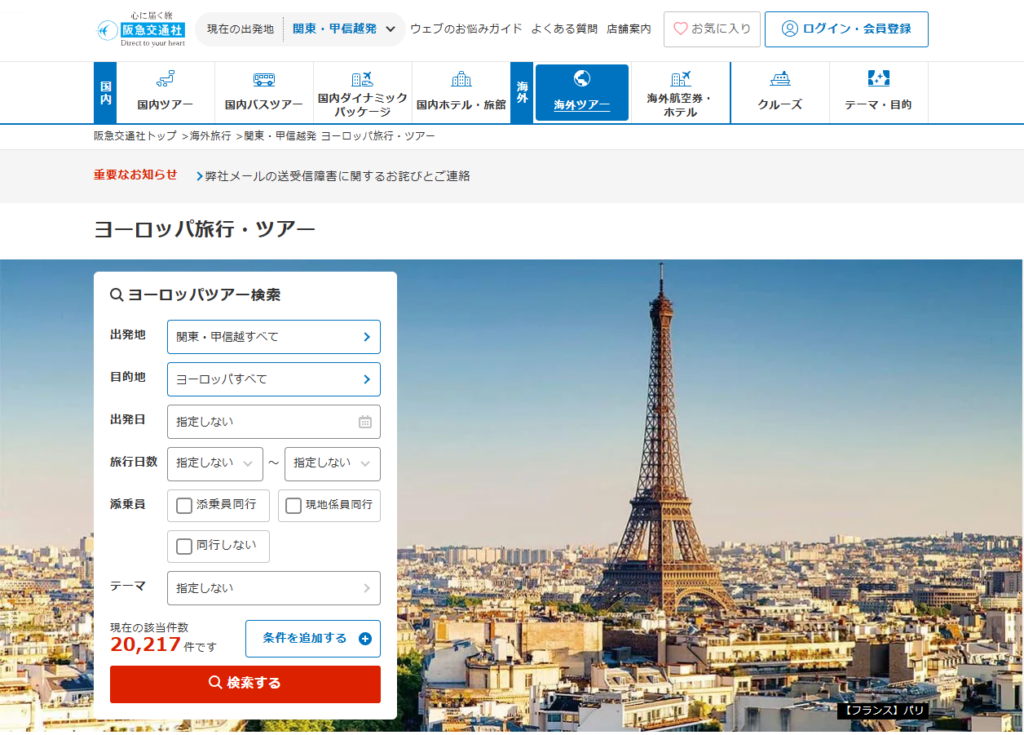Click 条件を追加する button
This screenshot has width=1024, height=735.
313,638
